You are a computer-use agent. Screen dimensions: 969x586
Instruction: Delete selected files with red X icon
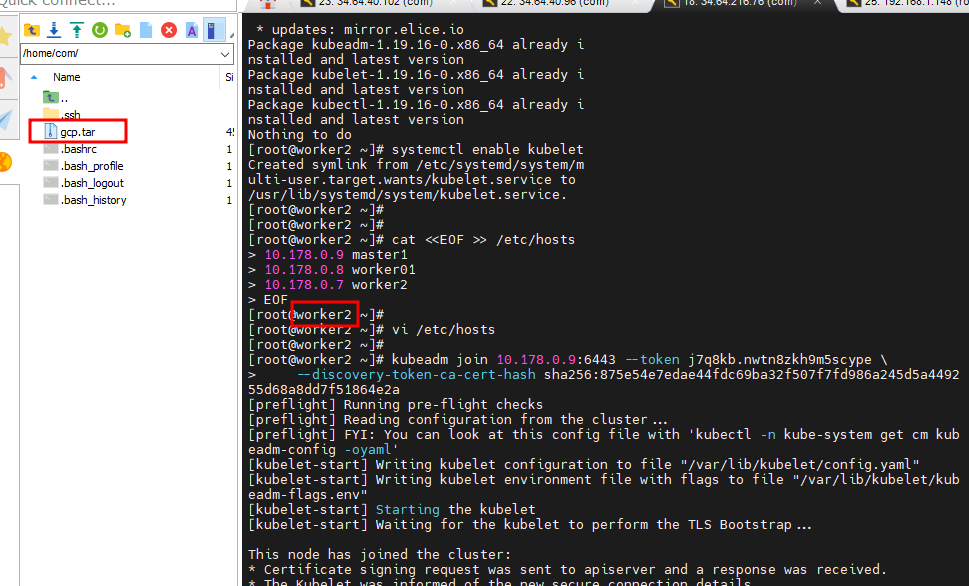click(x=169, y=30)
